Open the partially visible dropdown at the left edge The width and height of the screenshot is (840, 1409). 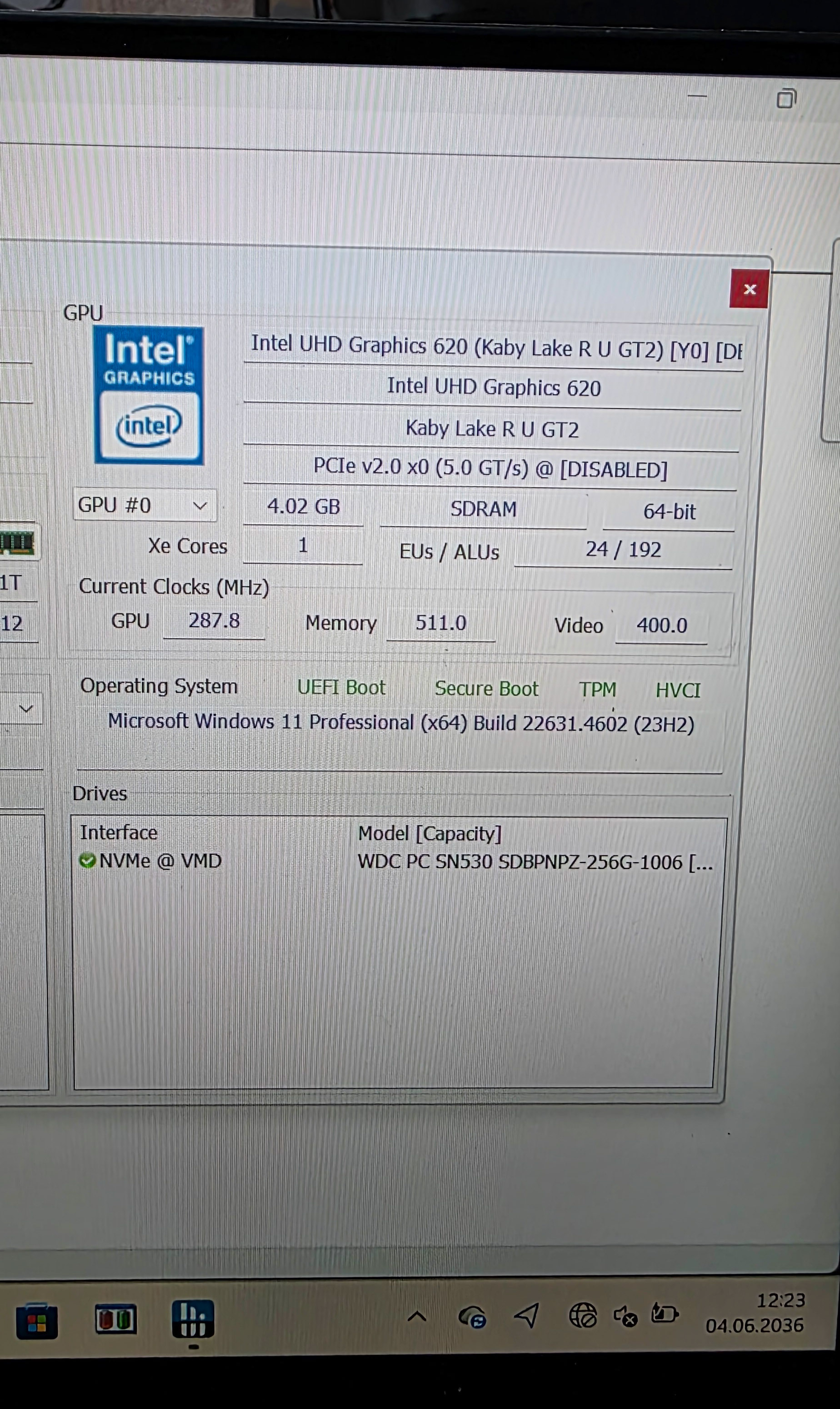point(21,709)
